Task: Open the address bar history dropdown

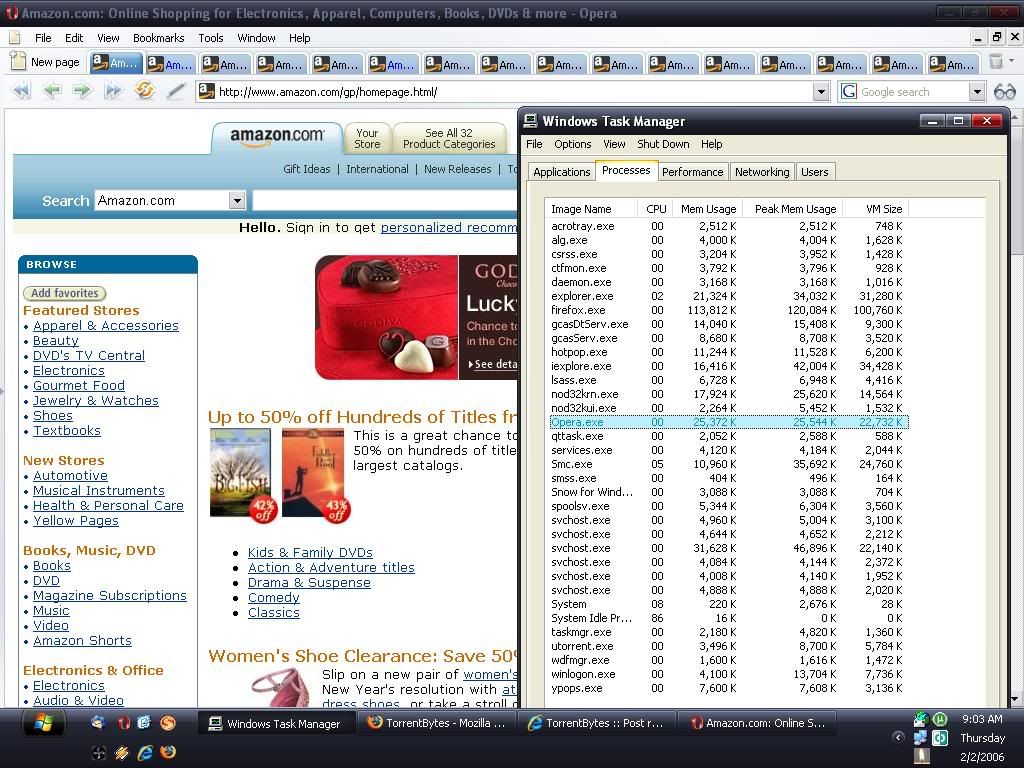Action: point(822,92)
